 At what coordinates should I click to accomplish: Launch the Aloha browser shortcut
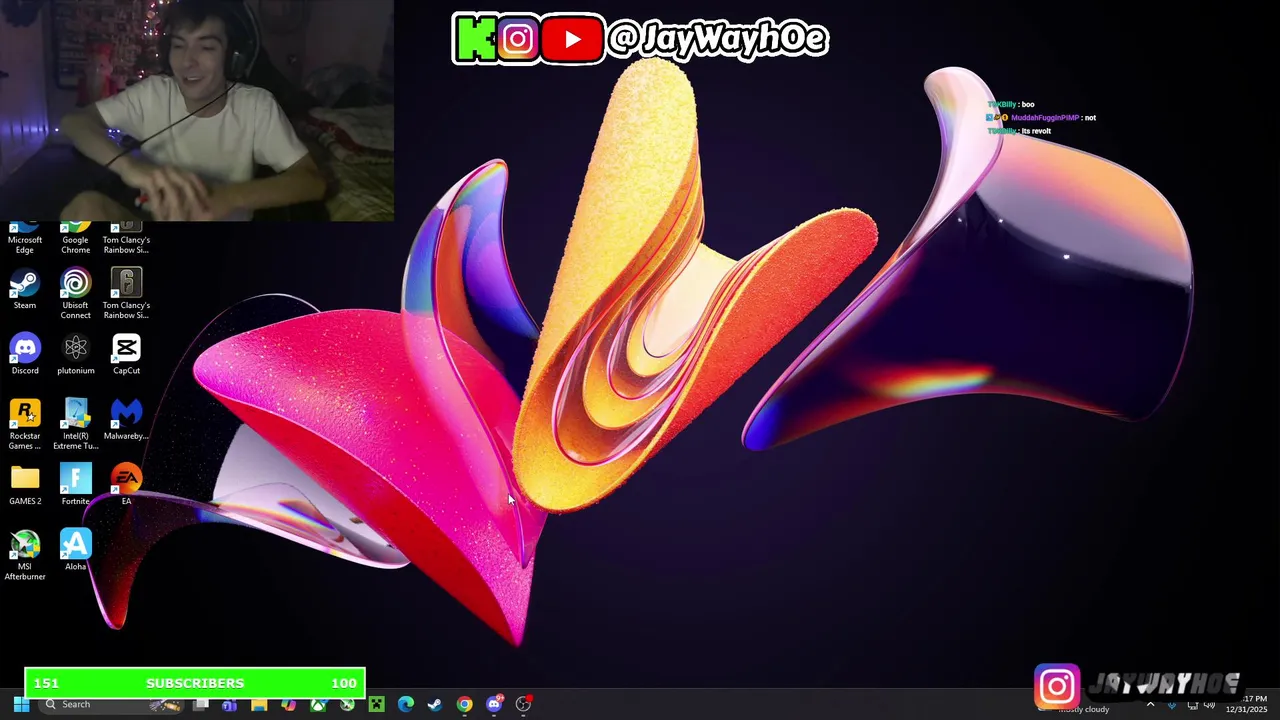coord(75,551)
